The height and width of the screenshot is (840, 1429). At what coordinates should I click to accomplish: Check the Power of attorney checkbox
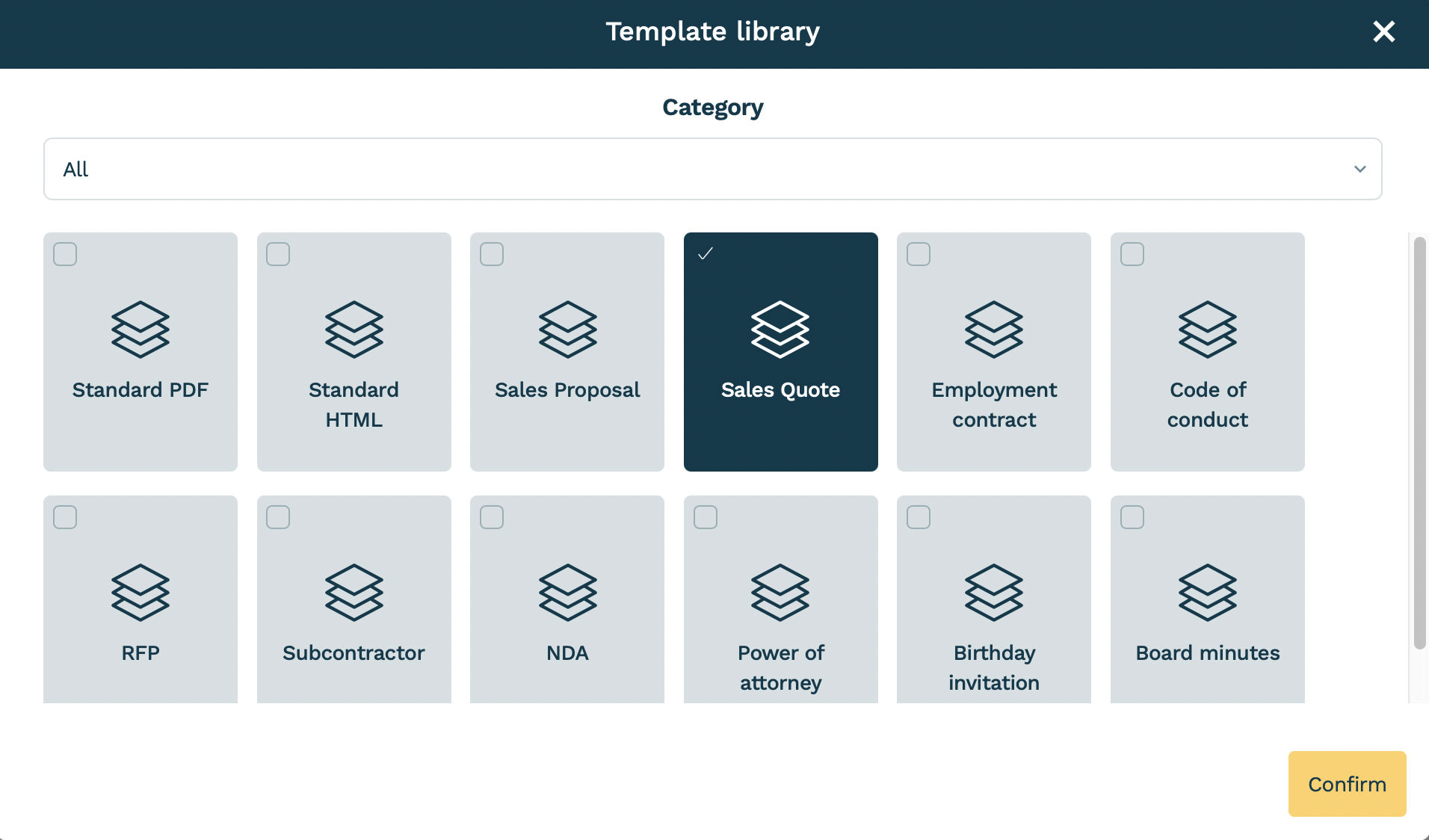point(706,517)
